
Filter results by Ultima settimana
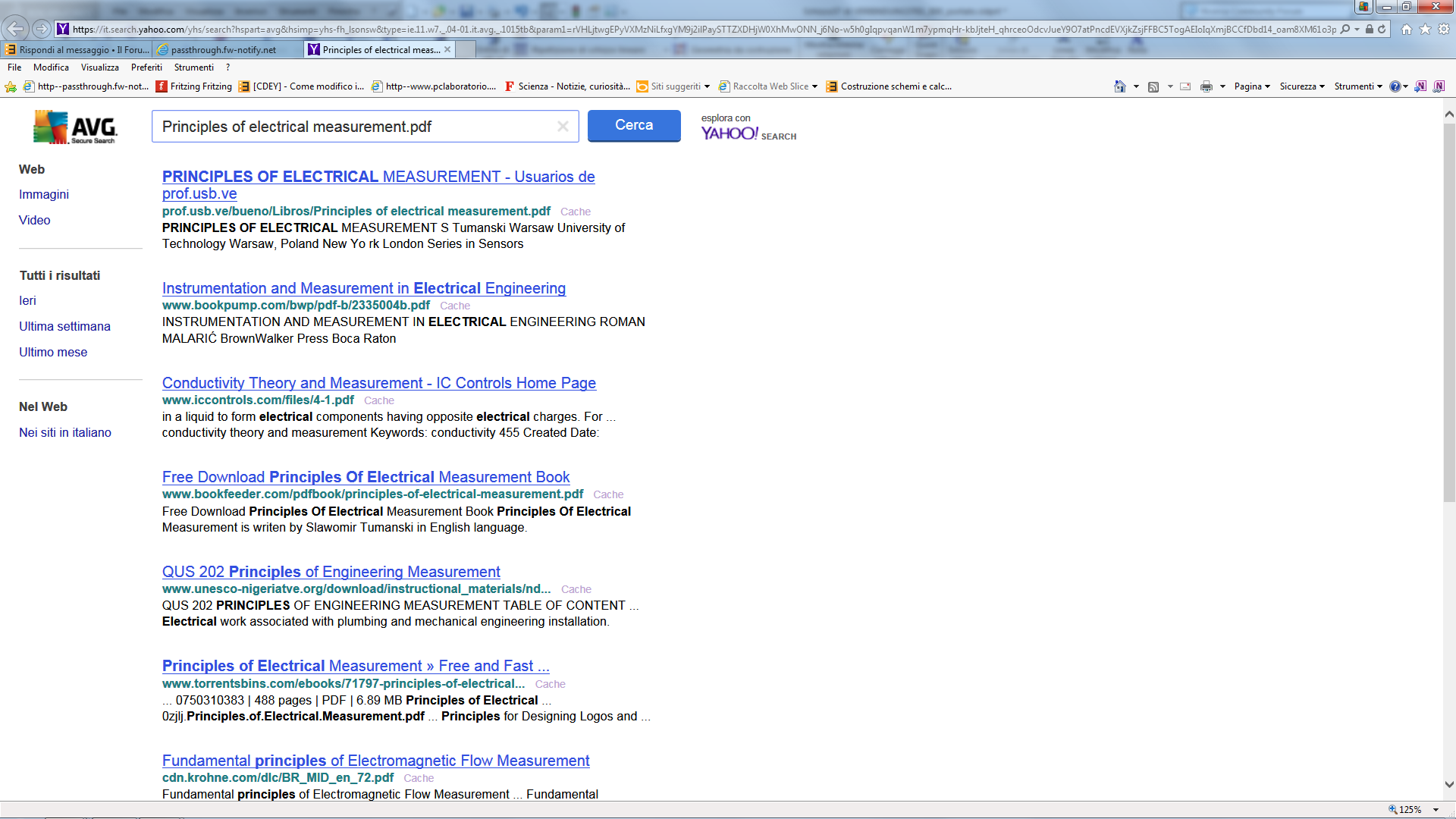64,326
